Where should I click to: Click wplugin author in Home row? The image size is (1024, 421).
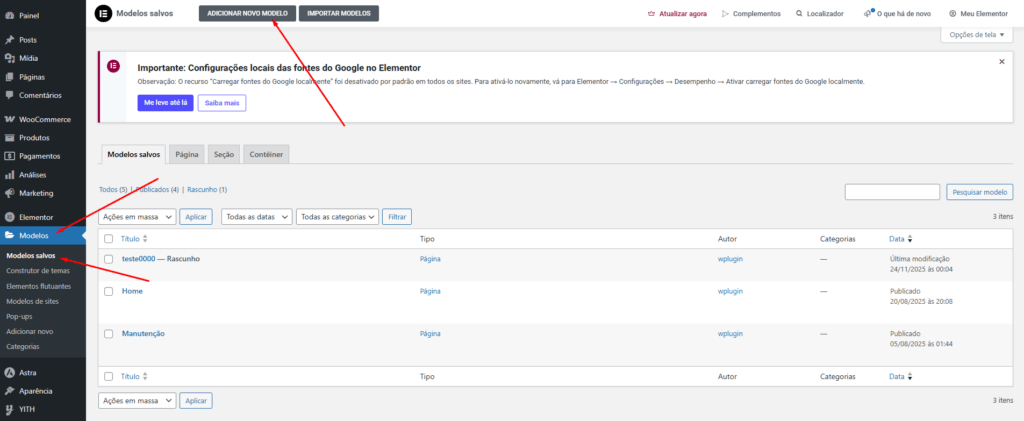point(730,291)
